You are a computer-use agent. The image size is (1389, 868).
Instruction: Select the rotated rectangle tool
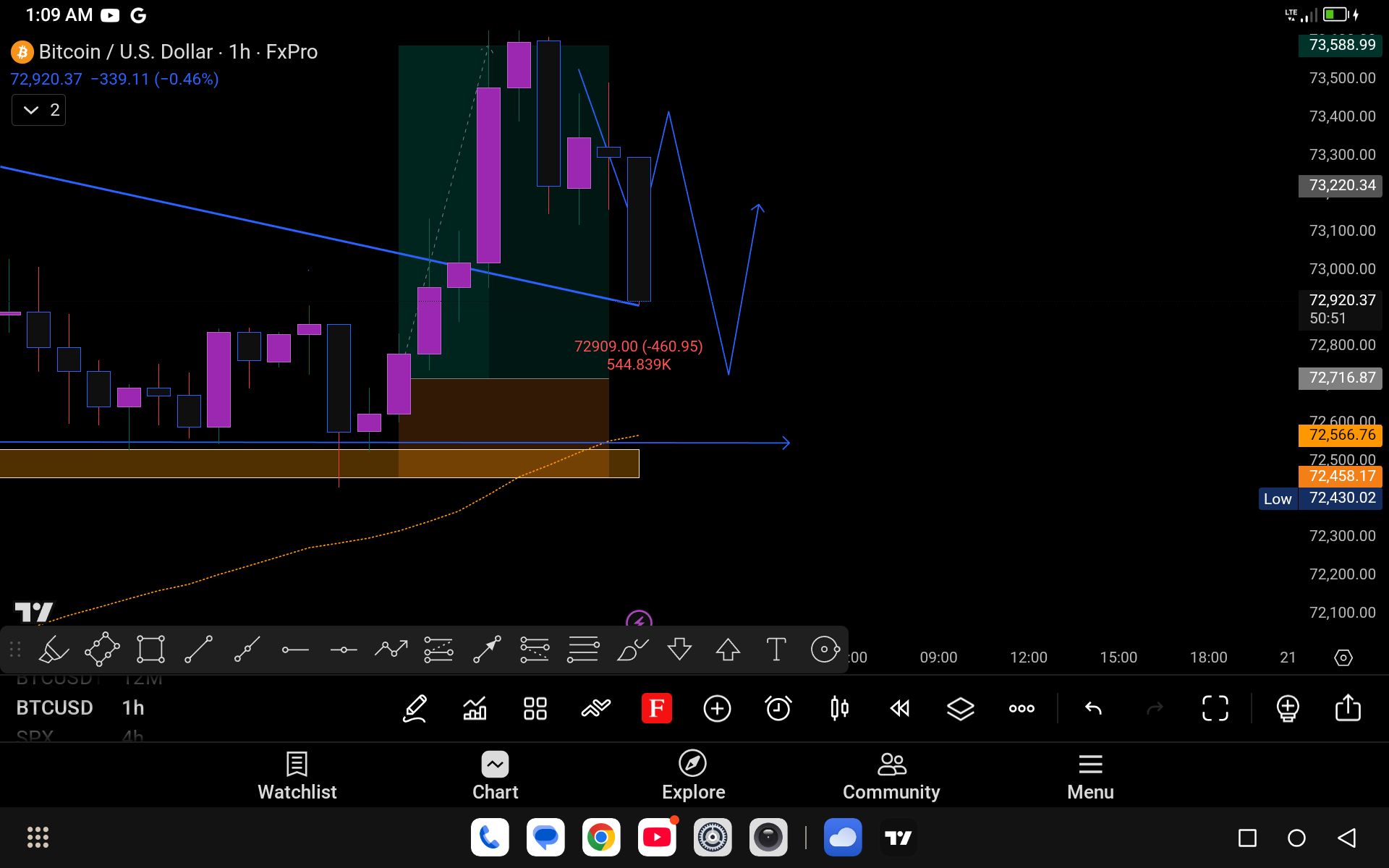pyautogui.click(x=102, y=650)
